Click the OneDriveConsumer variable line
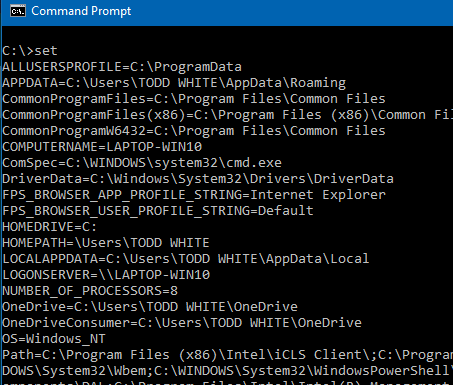 [182, 323]
